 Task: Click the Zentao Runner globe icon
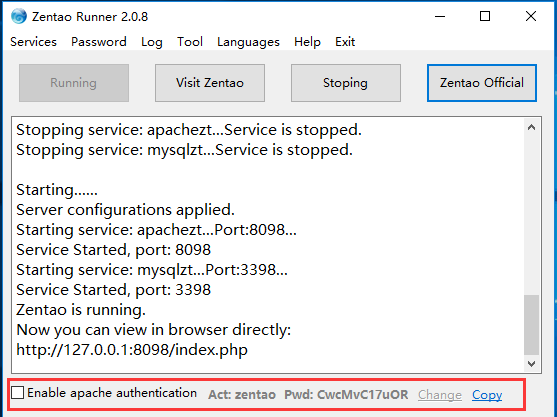tap(18, 16)
